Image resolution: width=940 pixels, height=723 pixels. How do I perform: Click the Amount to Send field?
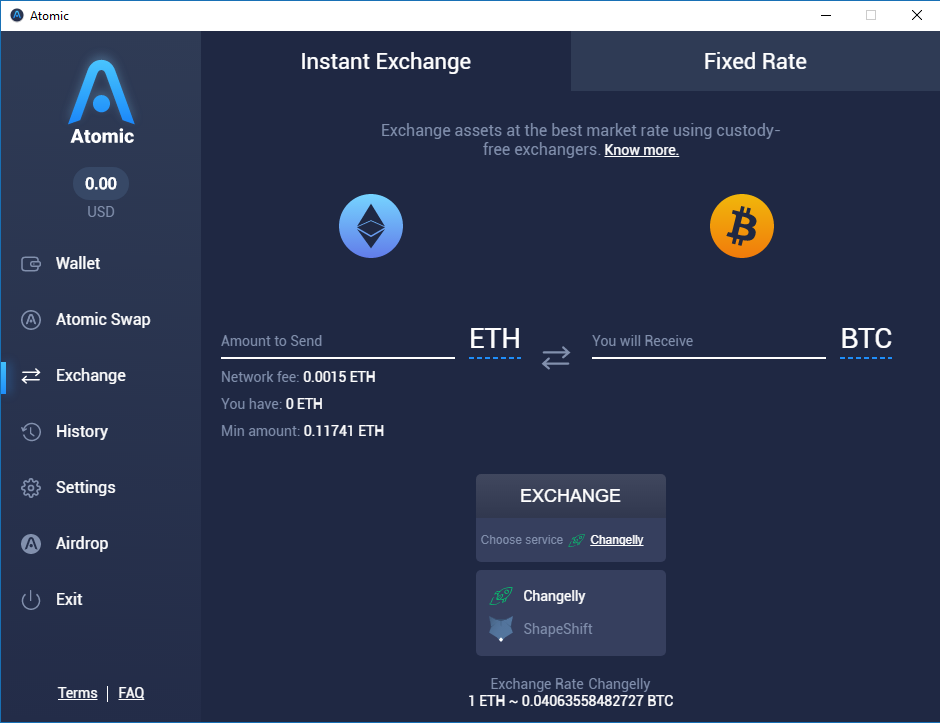pos(338,341)
